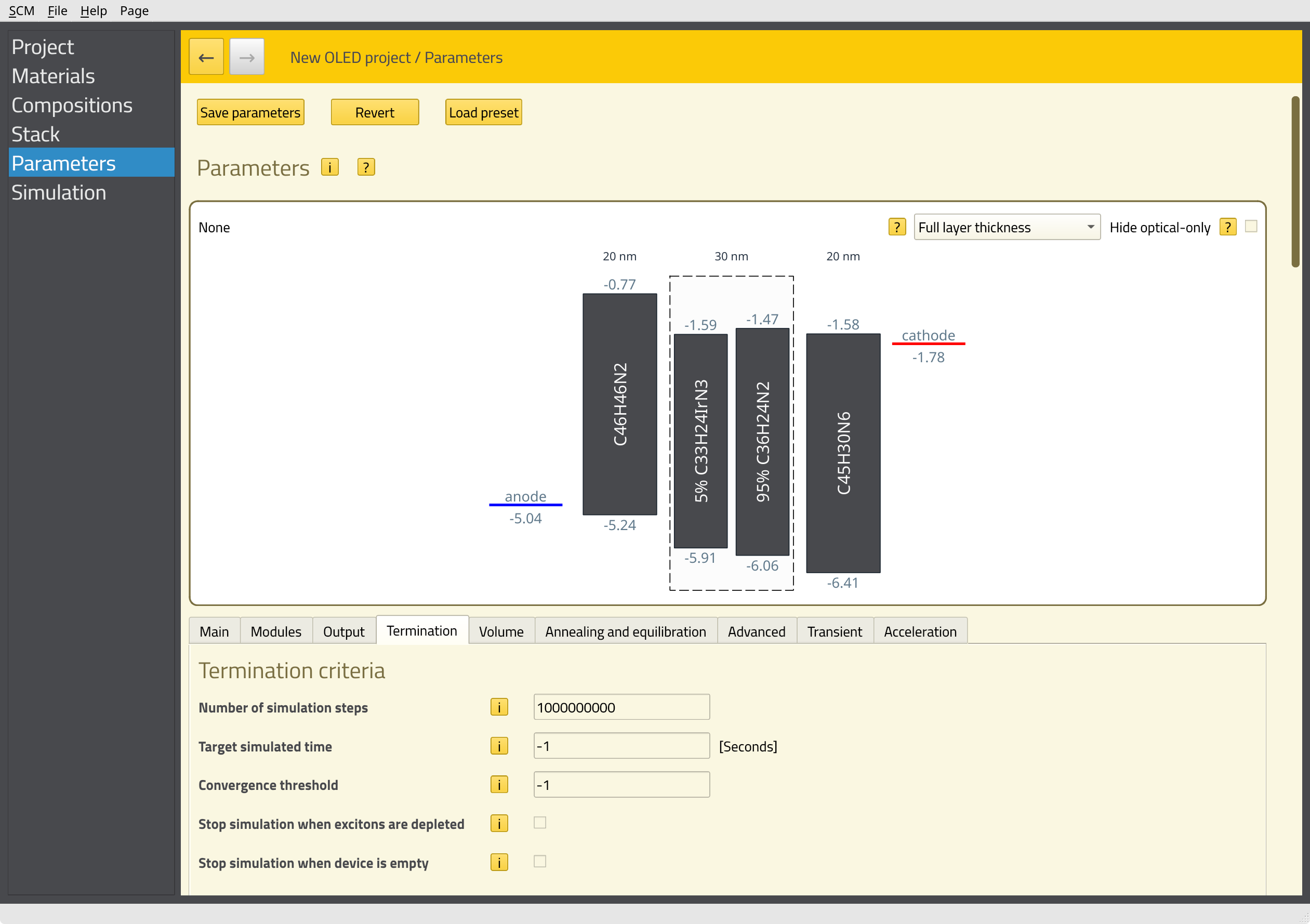Click the Number of simulation steps field
This screenshot has width=1310, height=924.
click(621, 707)
